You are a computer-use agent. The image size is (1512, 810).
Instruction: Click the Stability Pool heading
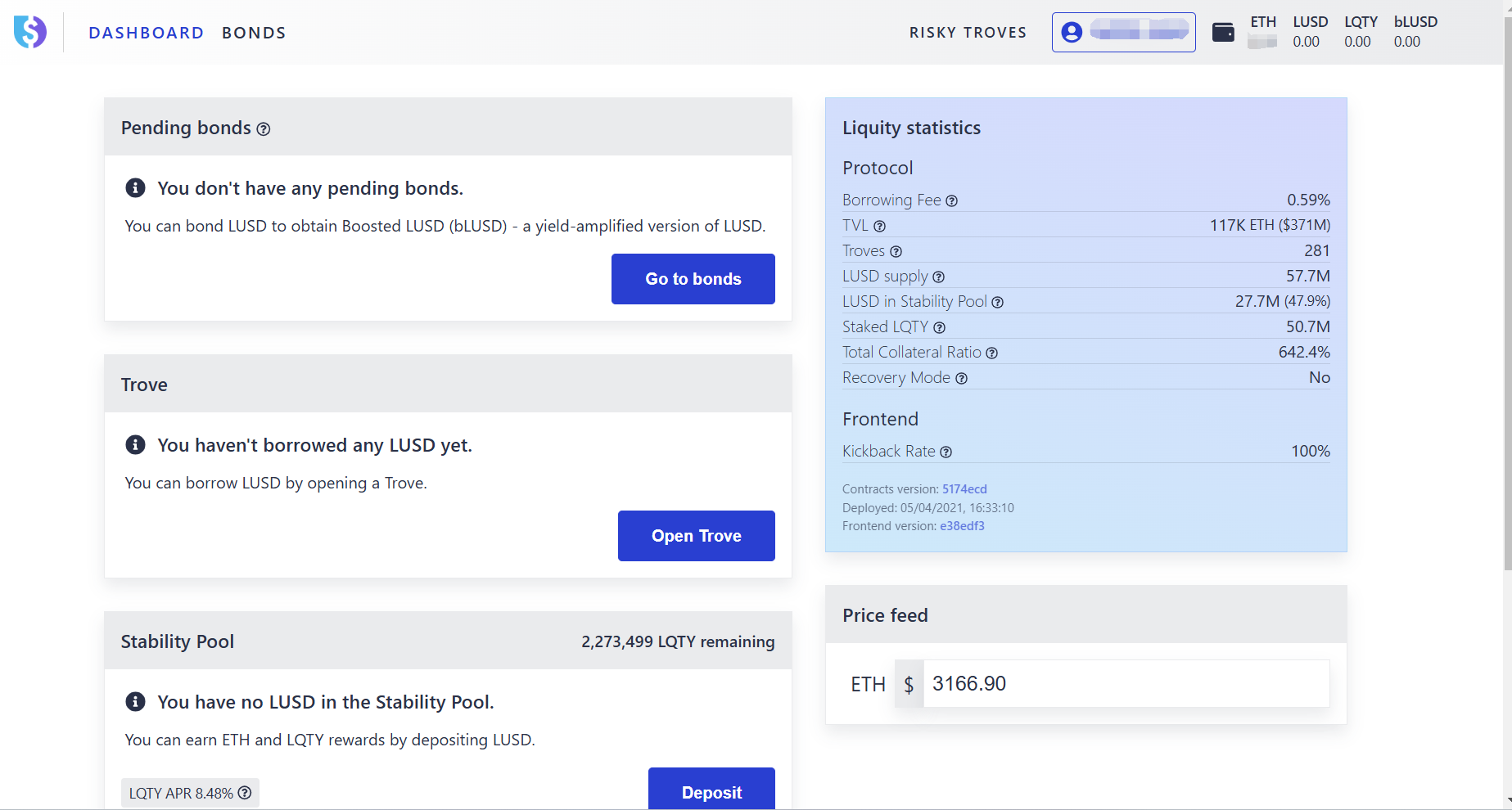point(178,641)
